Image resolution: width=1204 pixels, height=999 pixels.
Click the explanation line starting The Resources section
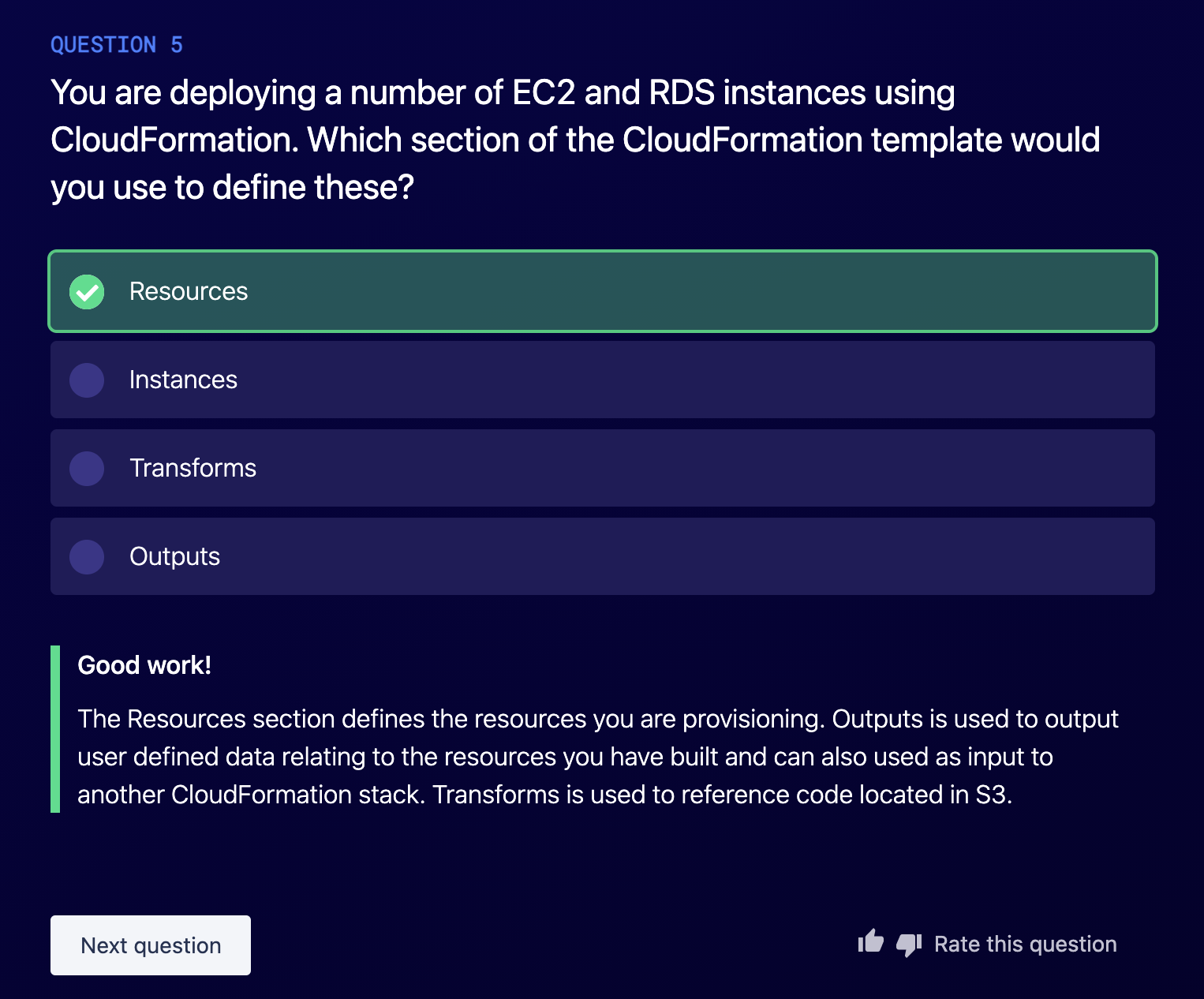click(598, 719)
